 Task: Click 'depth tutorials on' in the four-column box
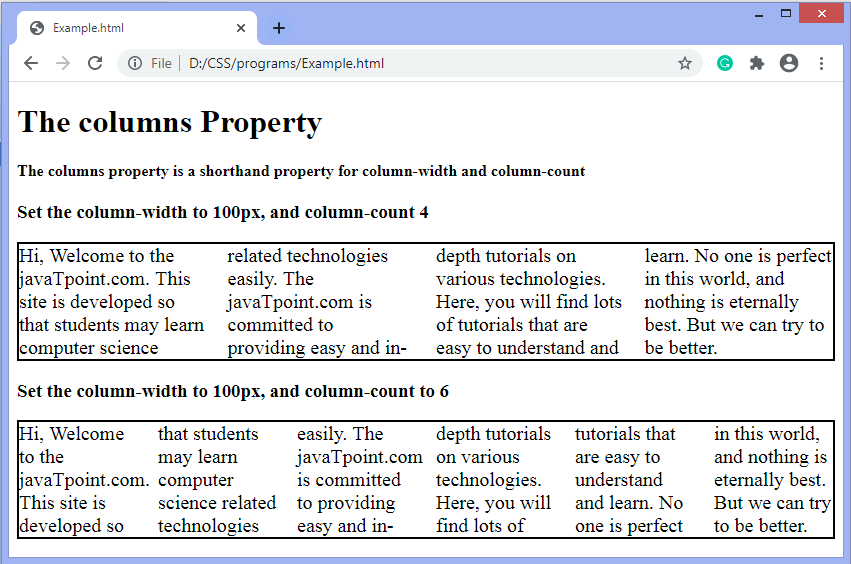point(506,256)
